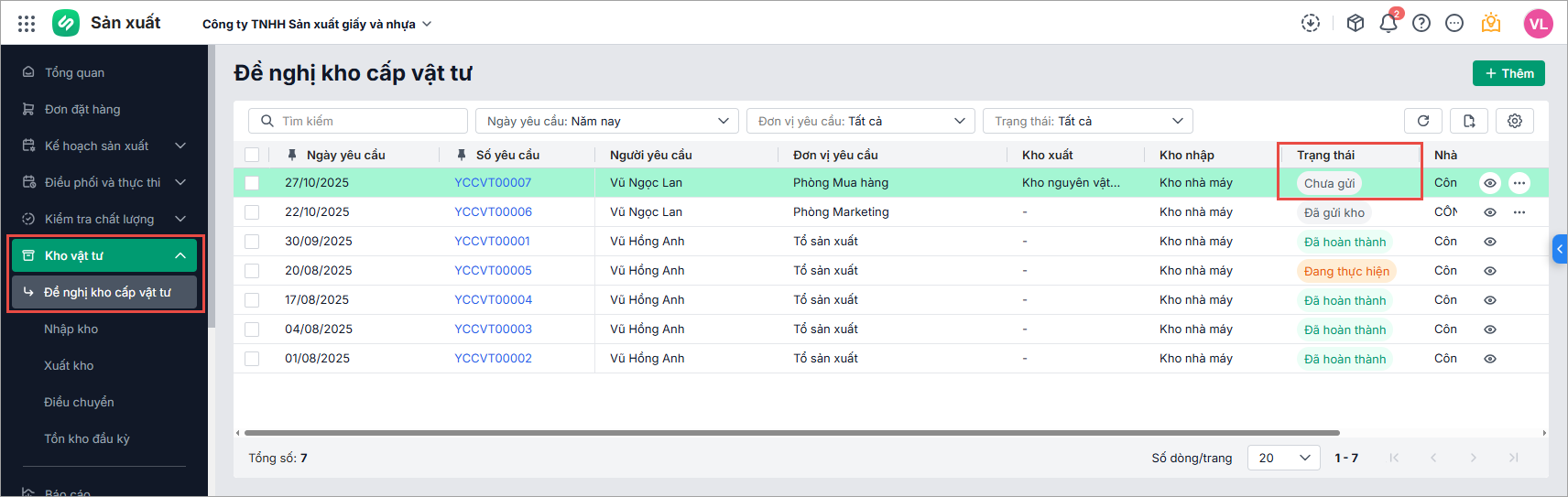Click the sidebar vertical scrollbar
This screenshot has height=497, width=1568.
pos(212,188)
